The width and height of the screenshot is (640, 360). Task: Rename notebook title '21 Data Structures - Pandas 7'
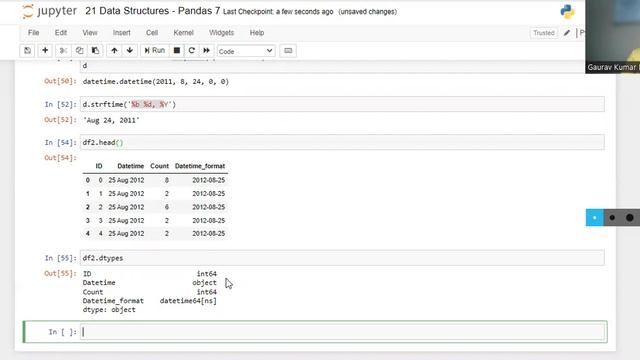pos(152,11)
